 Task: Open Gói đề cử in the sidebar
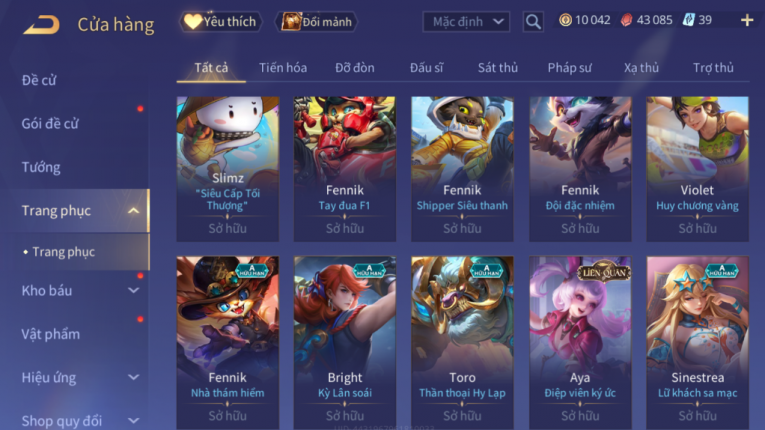pyautogui.click(x=50, y=124)
